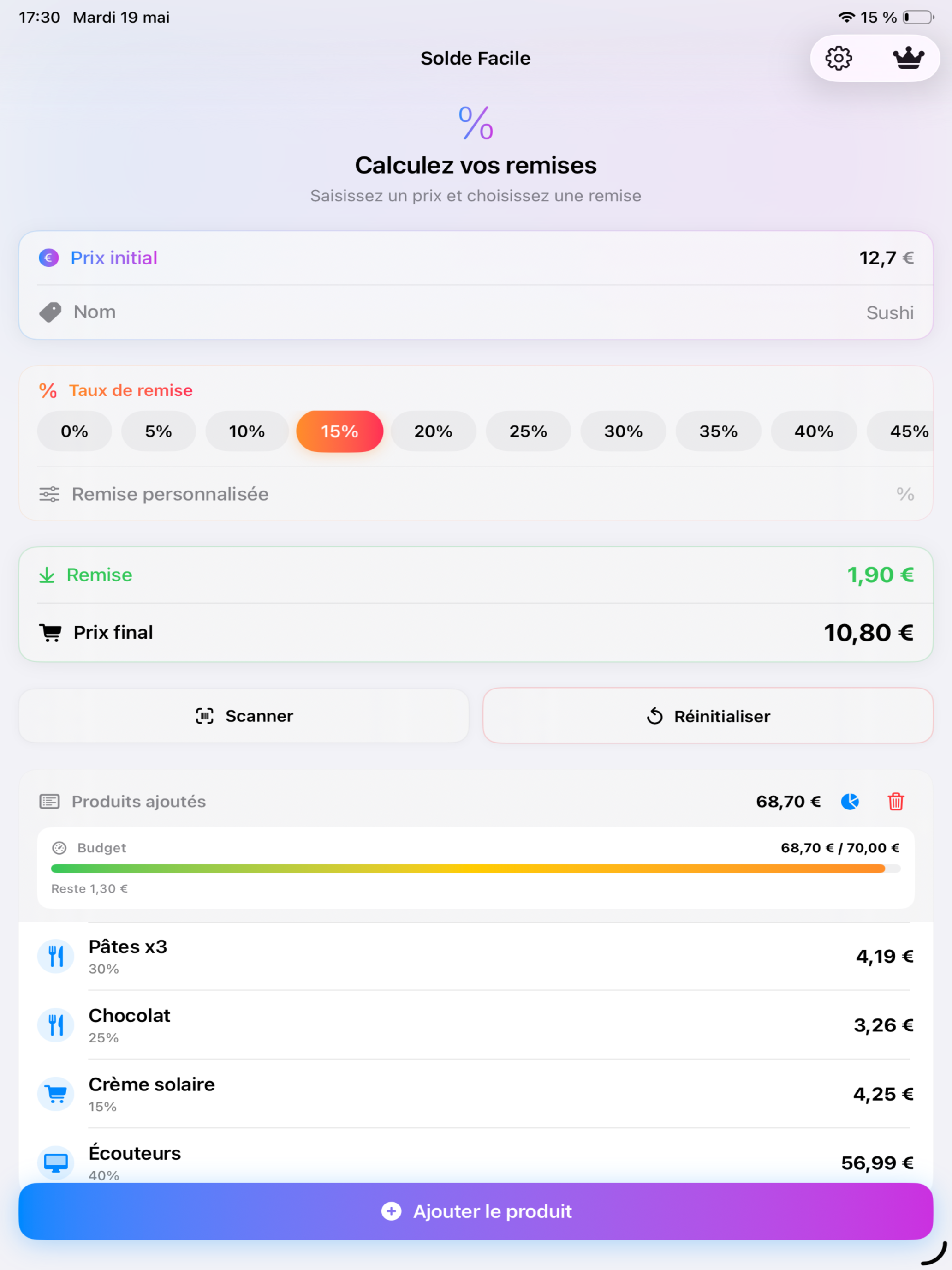This screenshot has width=952, height=1270.
Task: Tap the monitor icon for Écouteurs
Action: coord(56,1163)
